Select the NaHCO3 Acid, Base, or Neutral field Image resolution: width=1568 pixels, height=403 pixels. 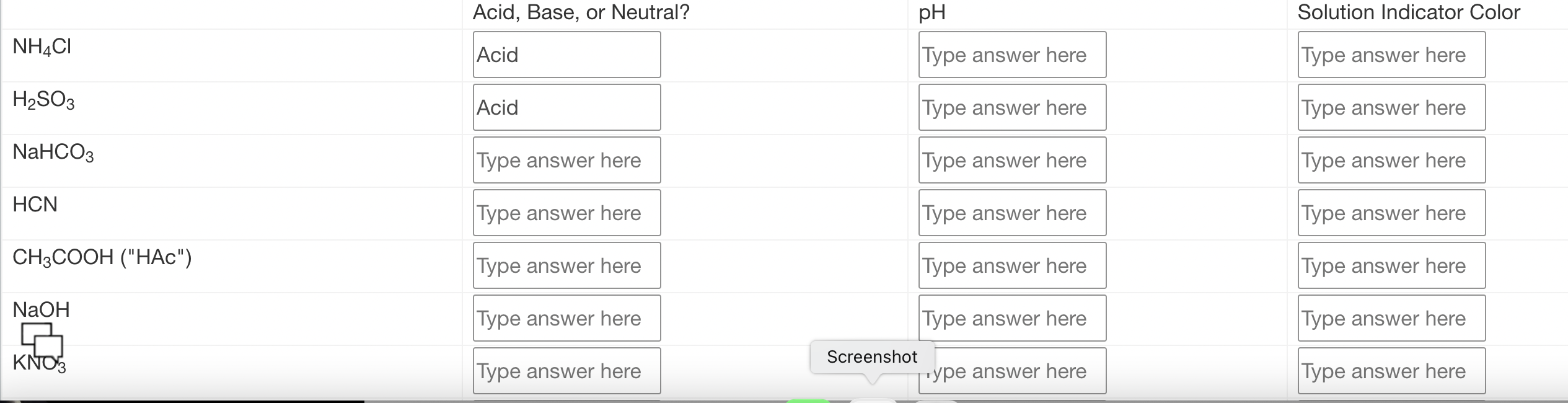566,160
